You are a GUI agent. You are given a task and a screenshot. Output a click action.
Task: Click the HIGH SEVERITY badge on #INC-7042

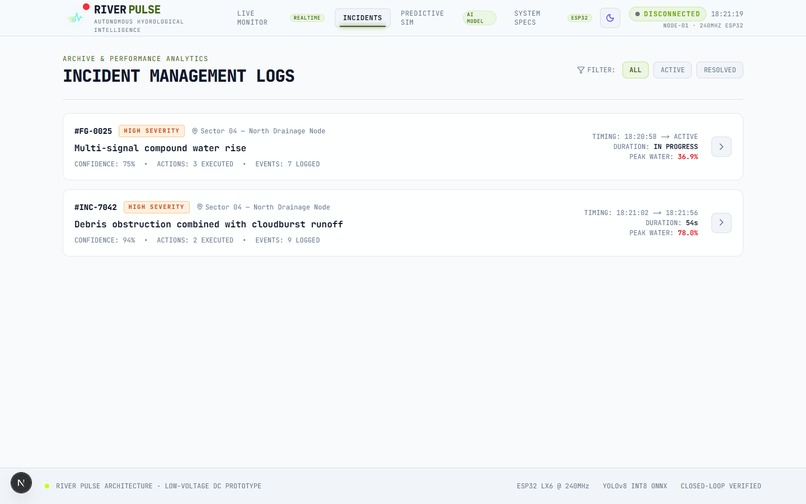tap(156, 207)
